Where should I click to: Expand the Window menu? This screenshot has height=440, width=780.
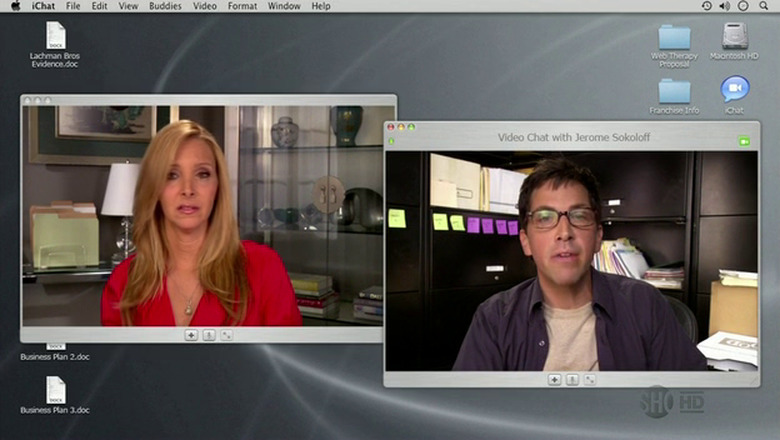[x=284, y=6]
